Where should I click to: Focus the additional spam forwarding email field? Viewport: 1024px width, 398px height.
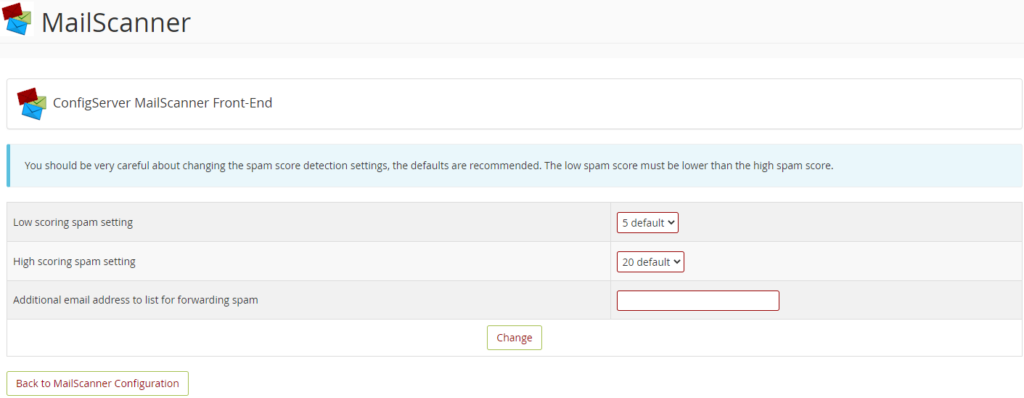click(x=698, y=301)
